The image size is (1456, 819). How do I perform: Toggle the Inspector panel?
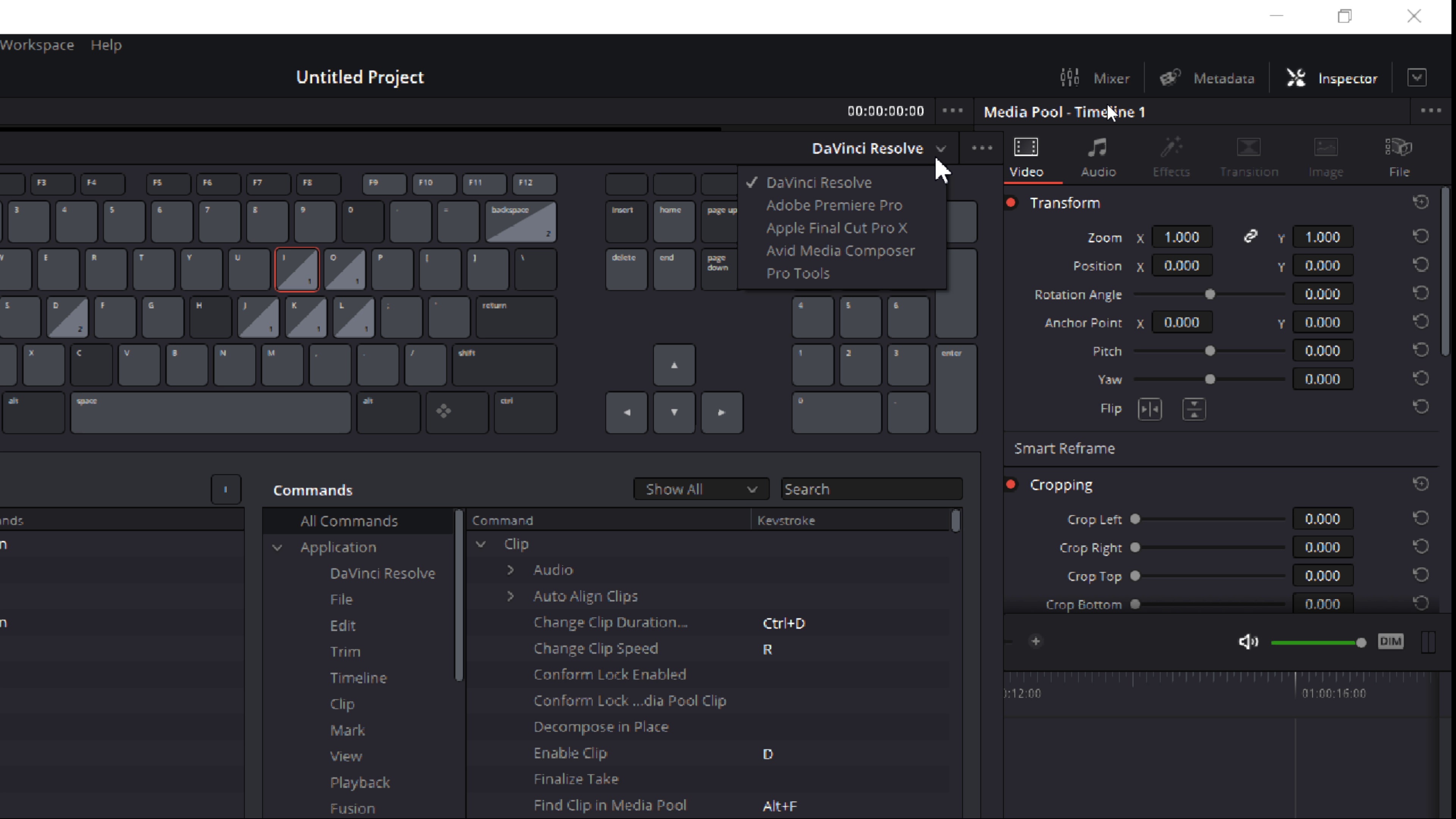[1332, 78]
